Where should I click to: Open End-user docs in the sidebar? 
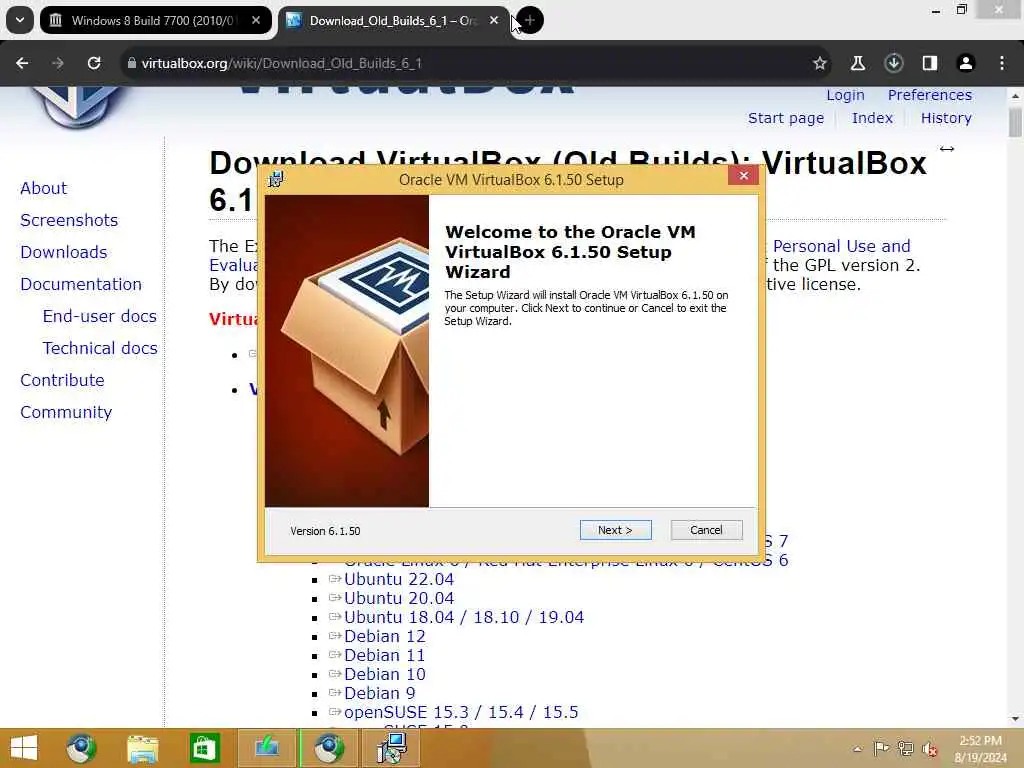tap(99, 316)
